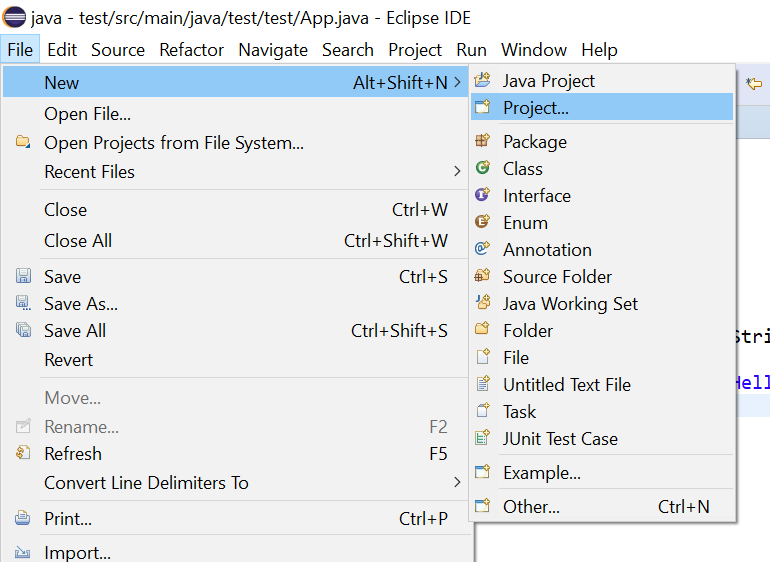Select Package from New submenu

602,142
